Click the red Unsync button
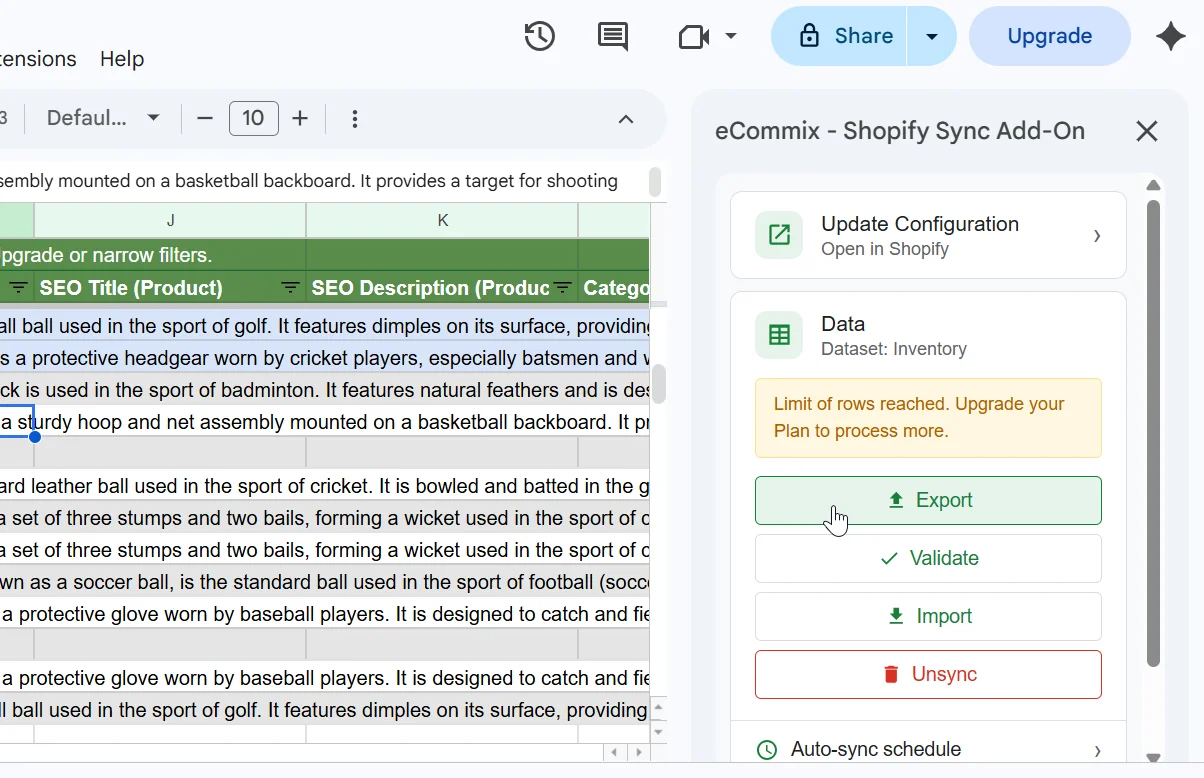Image resolution: width=1204 pixels, height=778 pixels. point(928,674)
